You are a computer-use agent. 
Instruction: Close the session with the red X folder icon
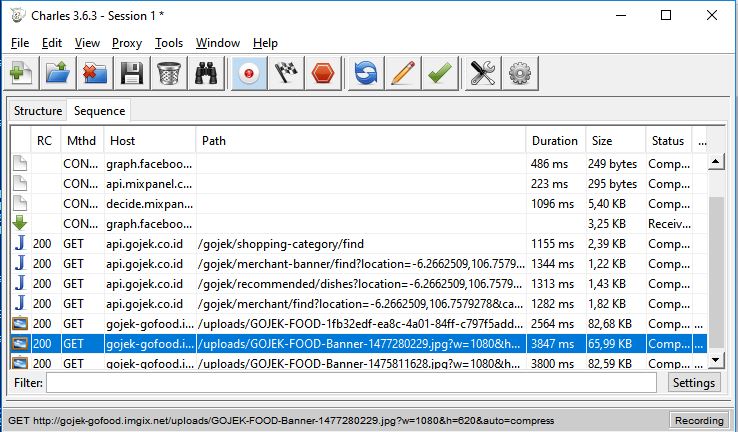(x=95, y=73)
